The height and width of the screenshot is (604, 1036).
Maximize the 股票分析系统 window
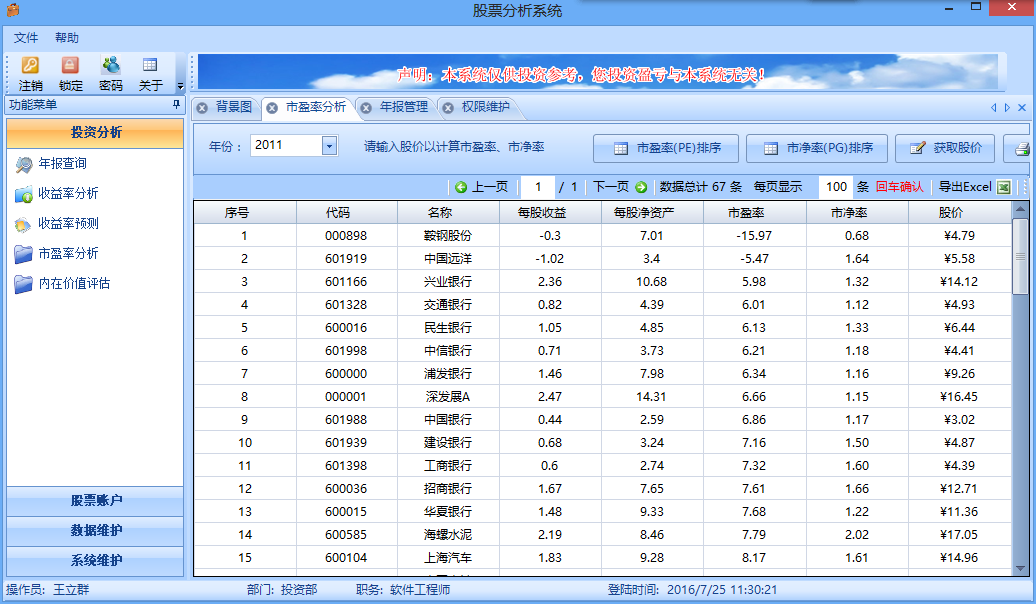[975, 7]
